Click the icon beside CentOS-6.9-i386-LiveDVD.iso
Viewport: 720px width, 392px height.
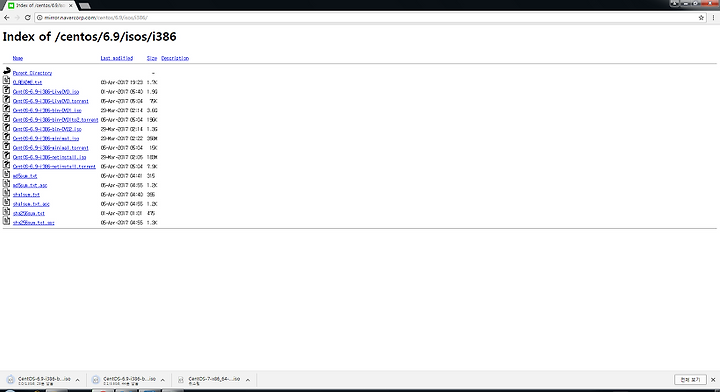coord(6,90)
